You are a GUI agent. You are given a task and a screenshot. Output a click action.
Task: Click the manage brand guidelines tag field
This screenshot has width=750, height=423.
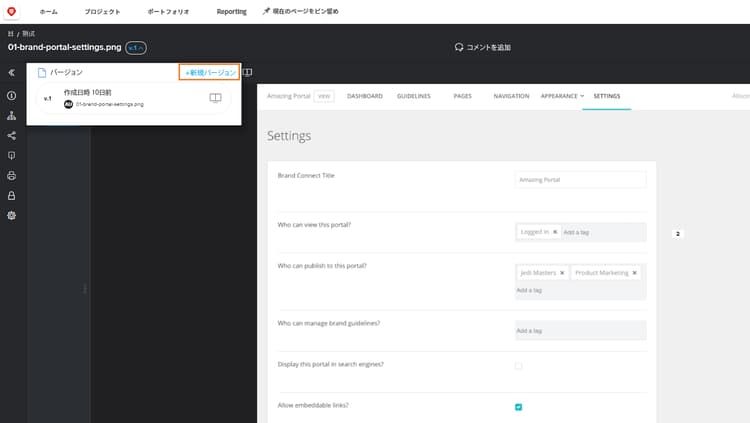point(580,331)
